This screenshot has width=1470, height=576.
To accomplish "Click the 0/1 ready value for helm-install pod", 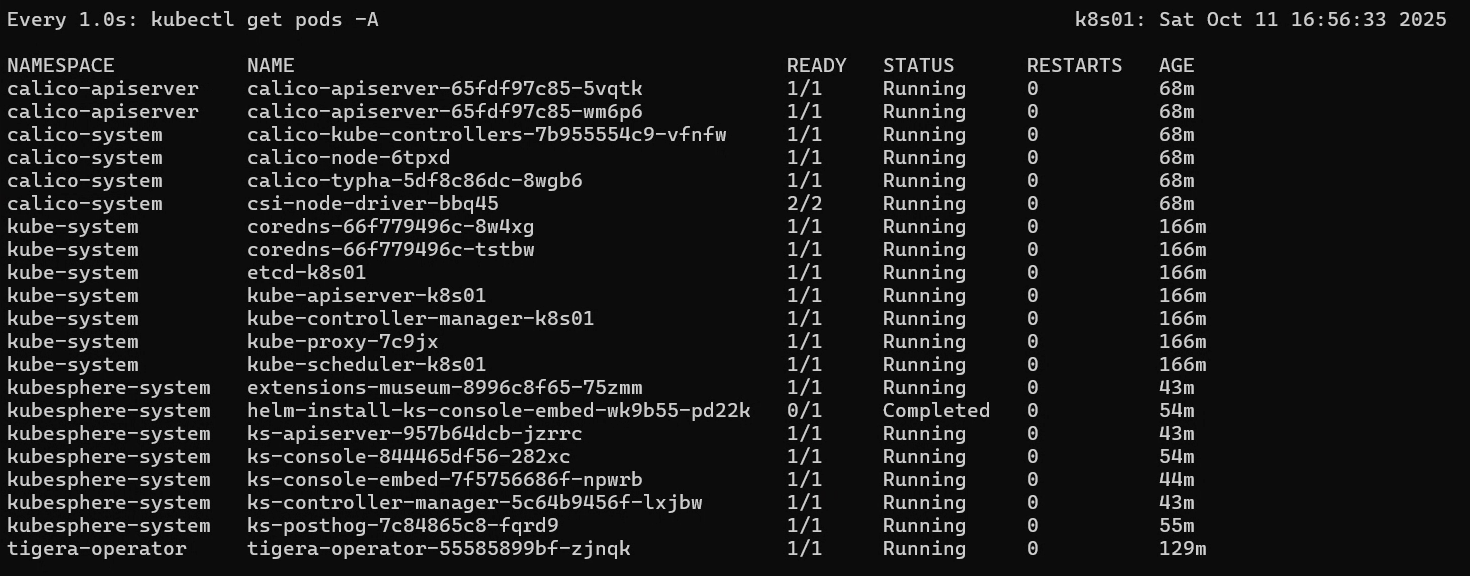I will click(x=804, y=411).
